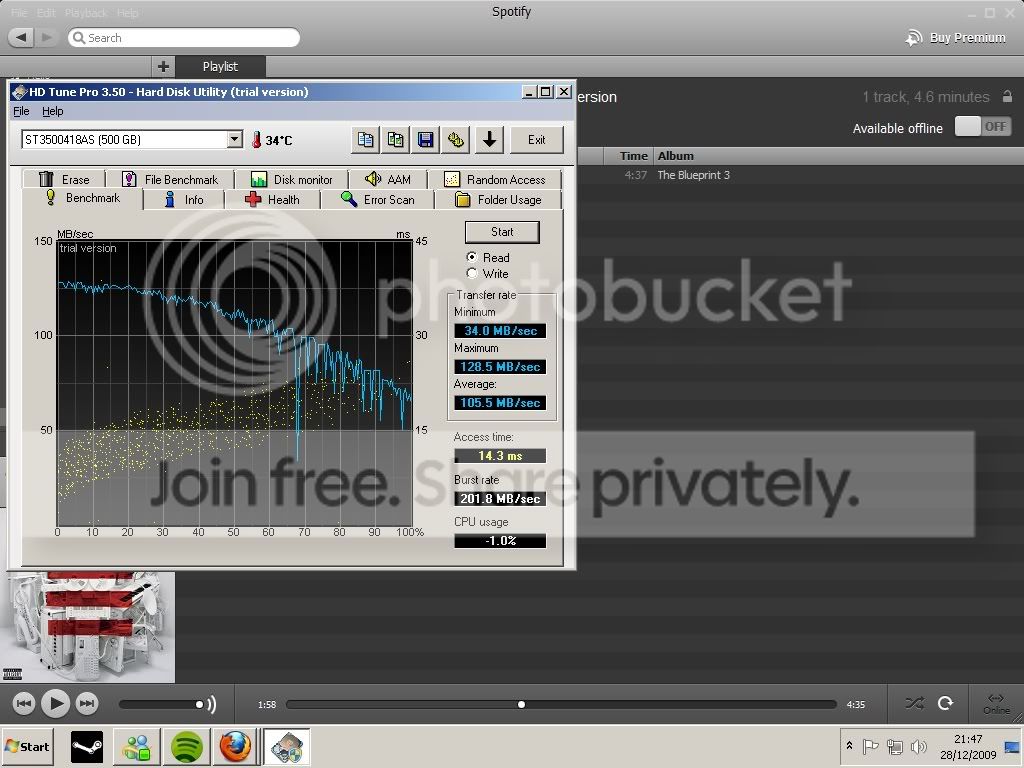1024x768 pixels.
Task: Click the down arrow minimize-to-tray icon
Action: (x=489, y=140)
